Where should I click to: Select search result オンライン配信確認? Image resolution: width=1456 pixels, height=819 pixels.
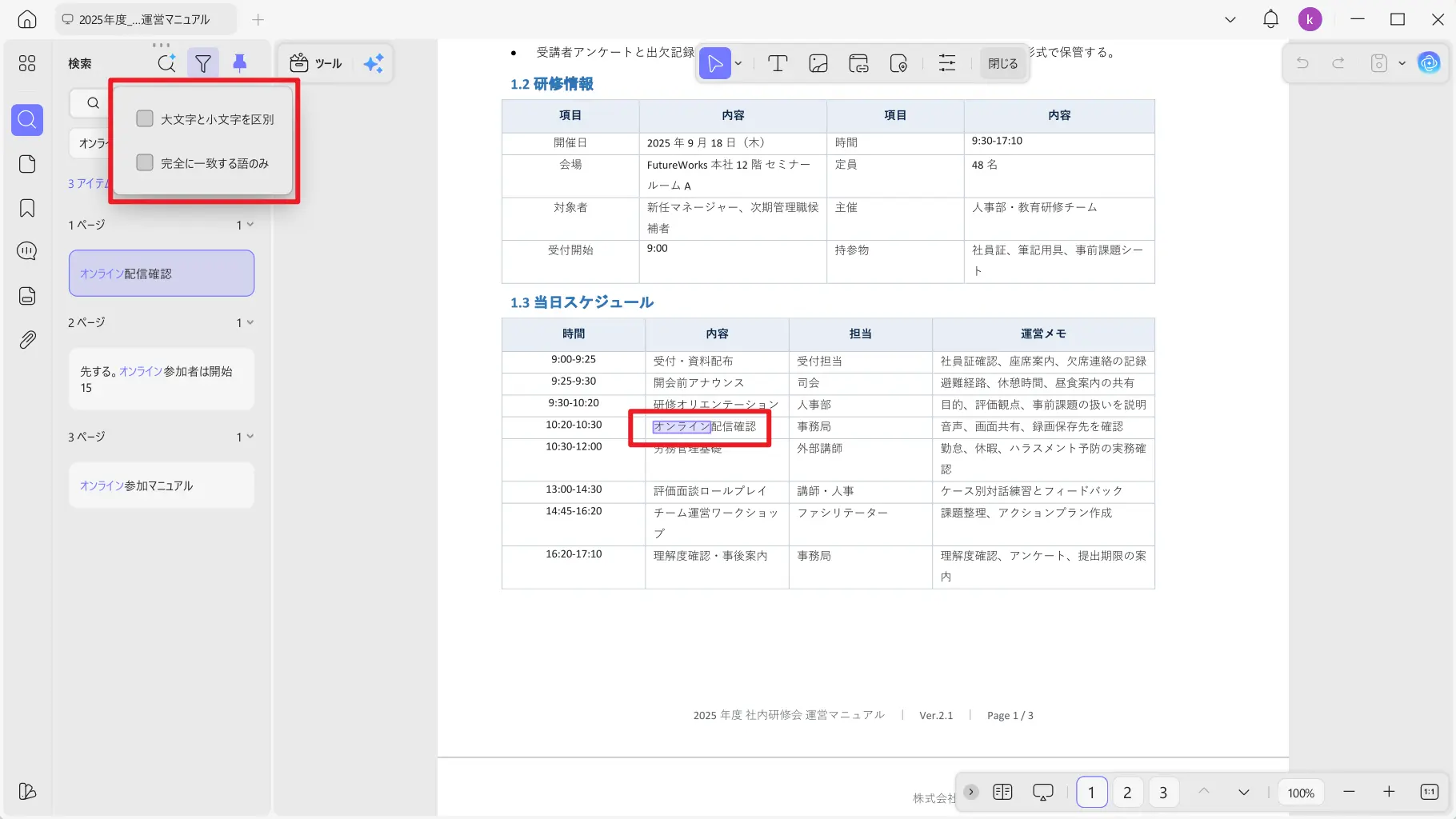162,274
